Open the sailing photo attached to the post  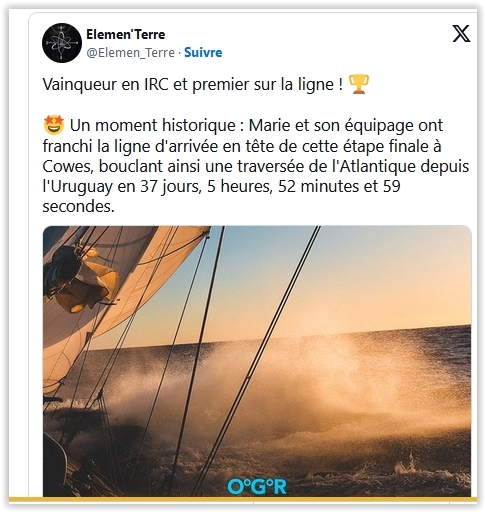click(257, 361)
